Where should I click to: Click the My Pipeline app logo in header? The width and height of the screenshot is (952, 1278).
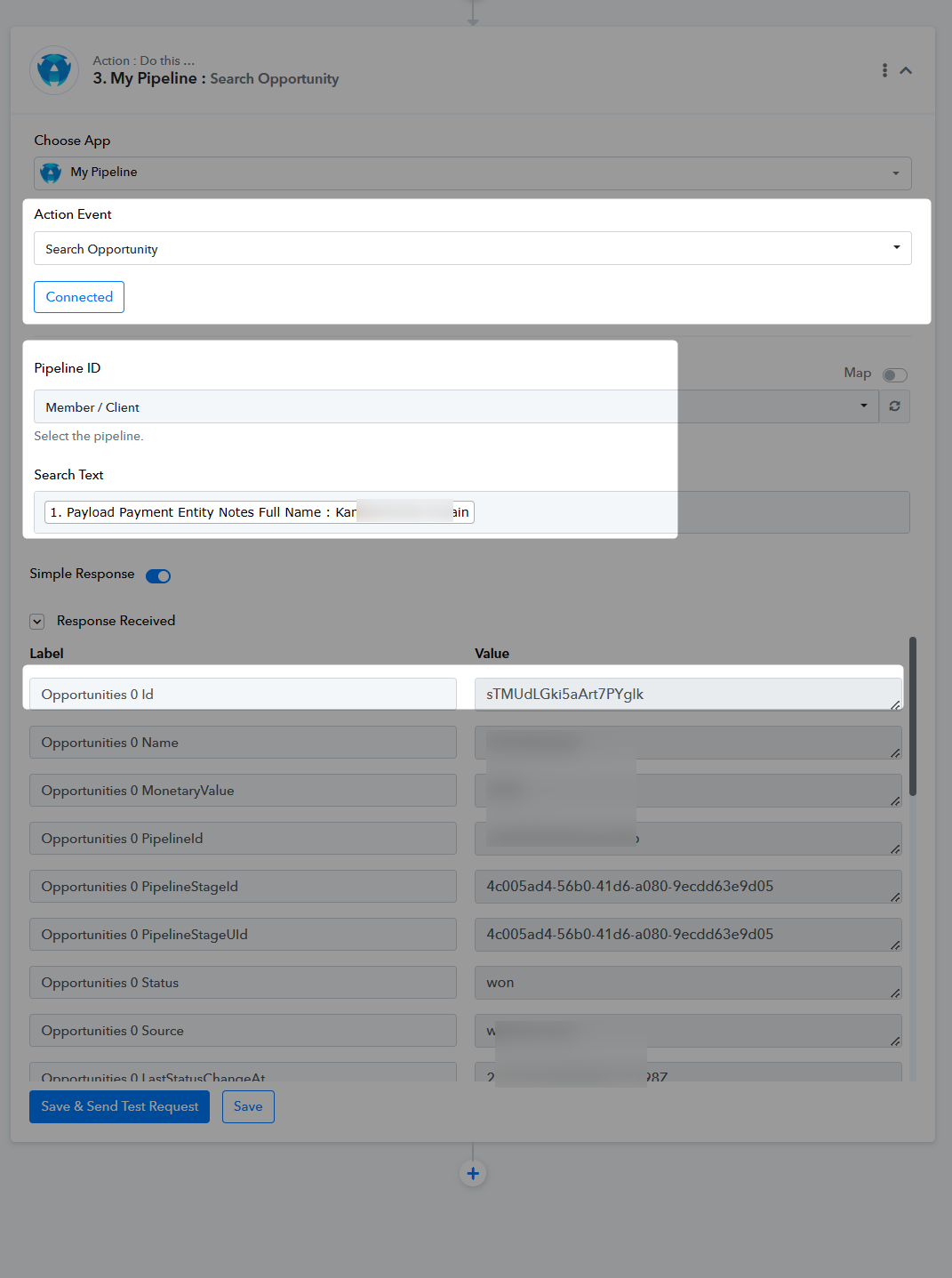54,70
